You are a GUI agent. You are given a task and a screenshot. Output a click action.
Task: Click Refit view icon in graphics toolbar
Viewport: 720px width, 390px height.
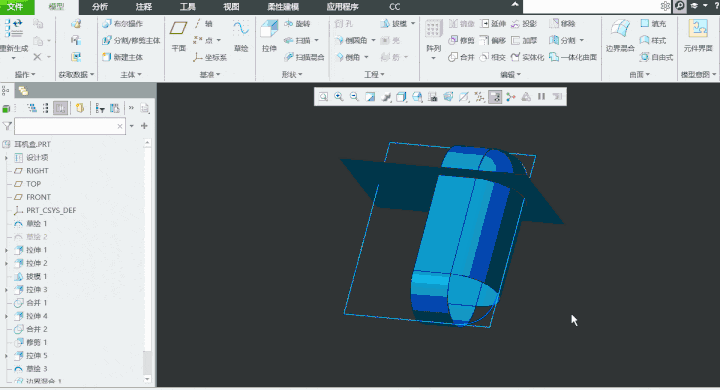tap(323, 96)
